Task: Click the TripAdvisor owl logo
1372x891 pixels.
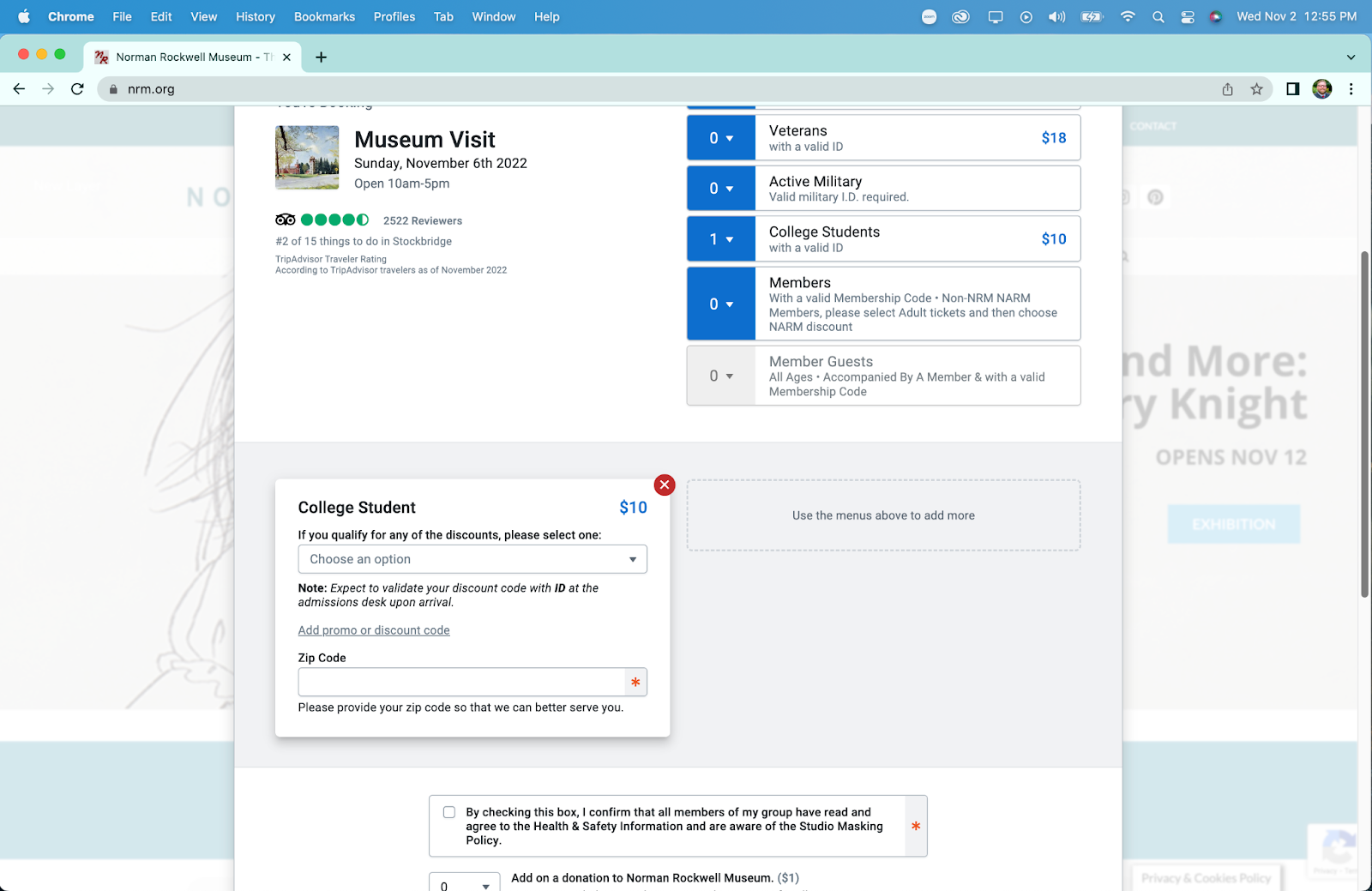Action: pos(286,220)
